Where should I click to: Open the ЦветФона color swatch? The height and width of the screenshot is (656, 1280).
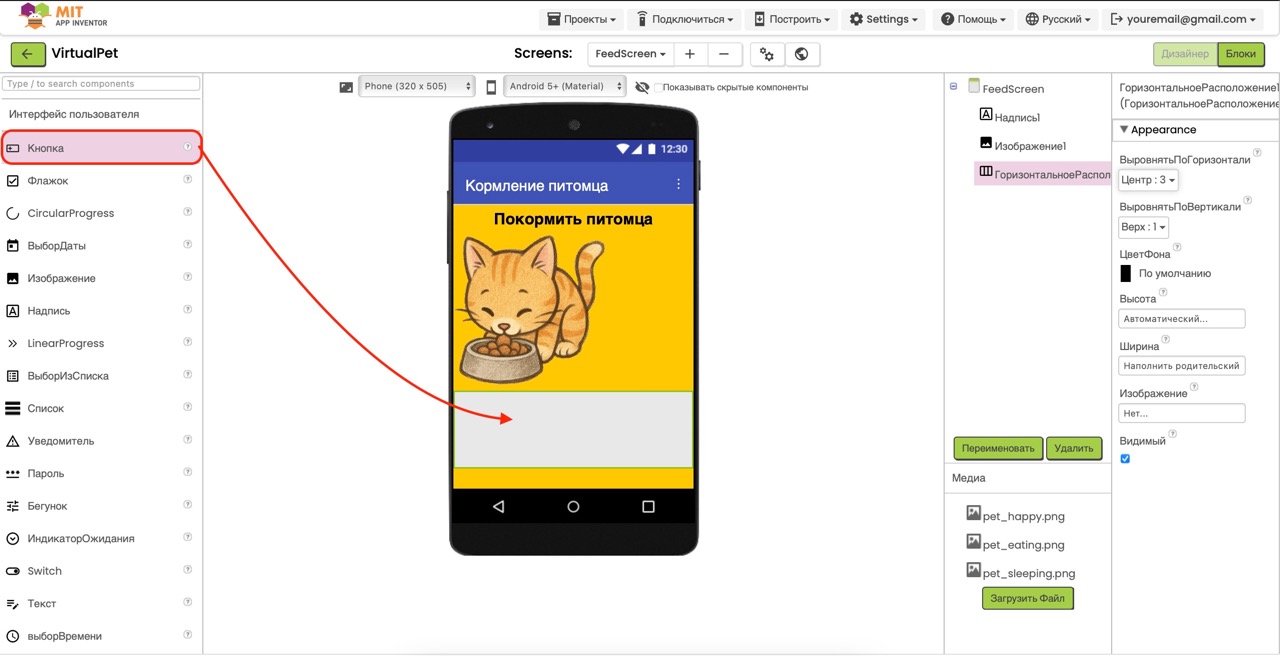(x=1126, y=273)
